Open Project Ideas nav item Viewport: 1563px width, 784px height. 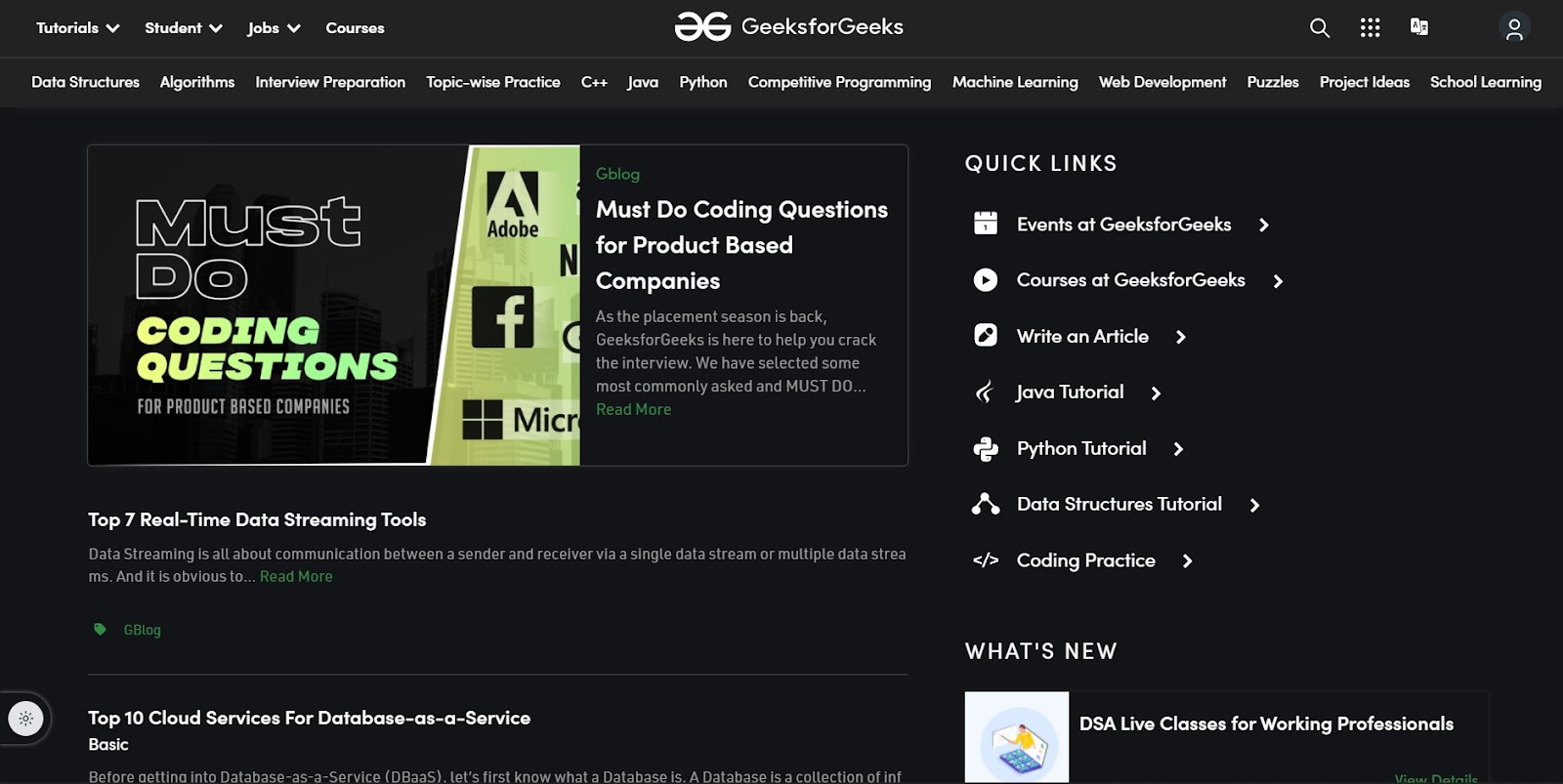[x=1365, y=82]
